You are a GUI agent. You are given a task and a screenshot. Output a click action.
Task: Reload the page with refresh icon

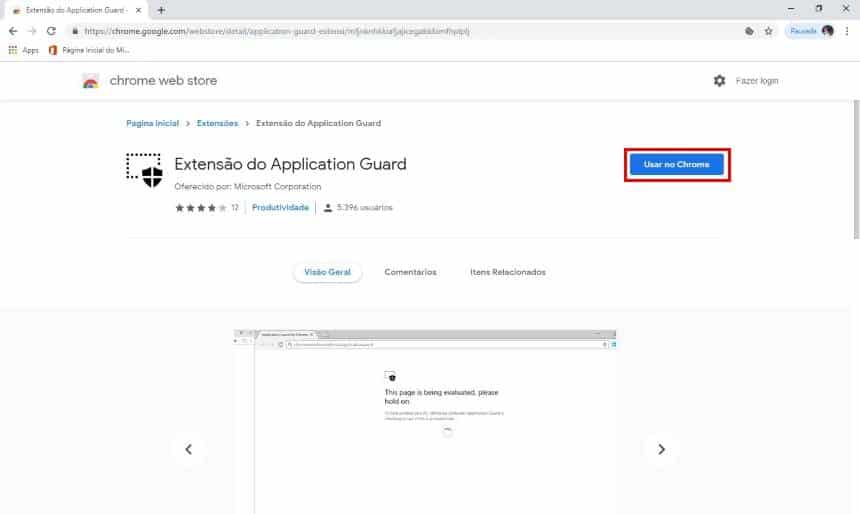51,31
